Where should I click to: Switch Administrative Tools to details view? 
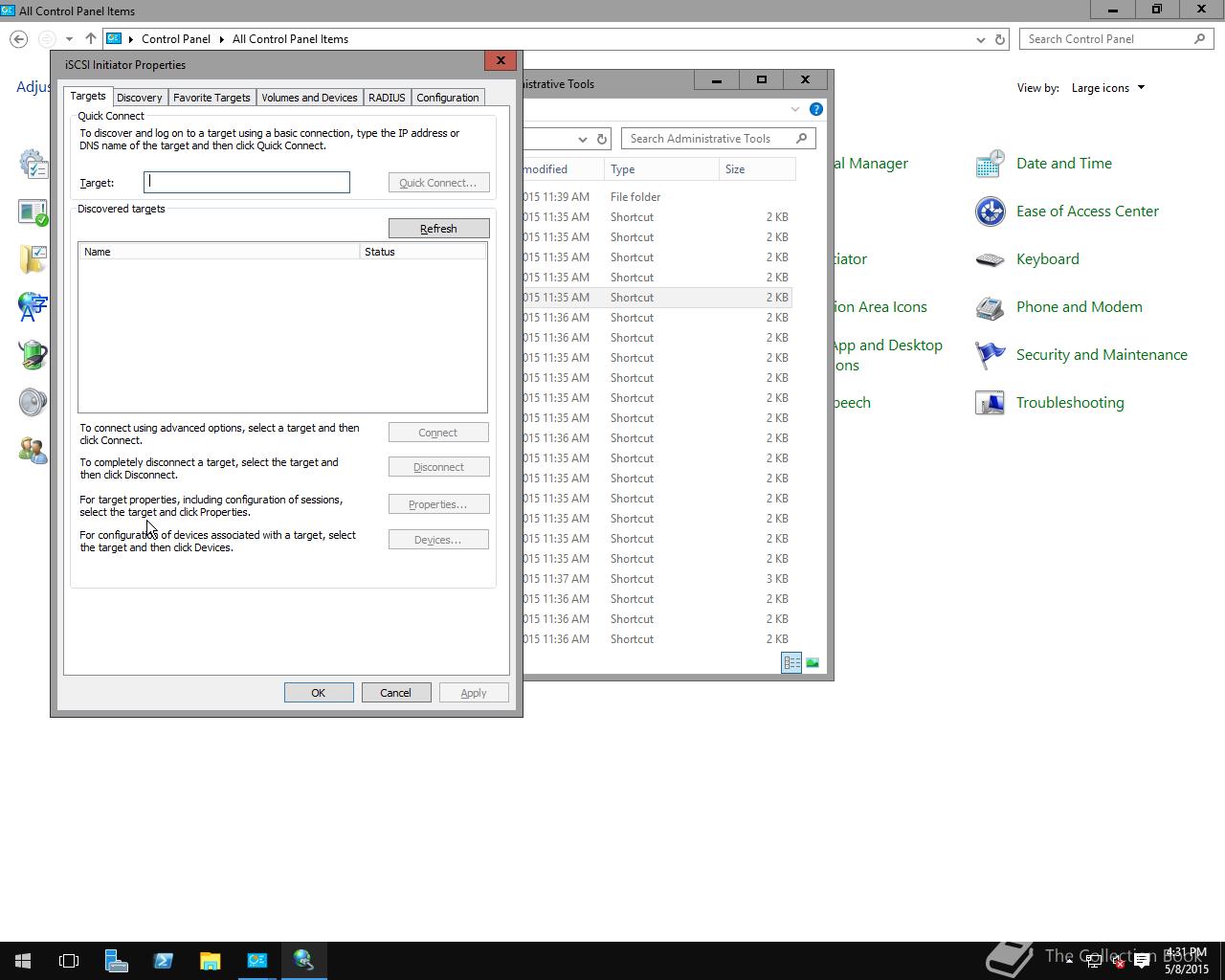tap(791, 662)
